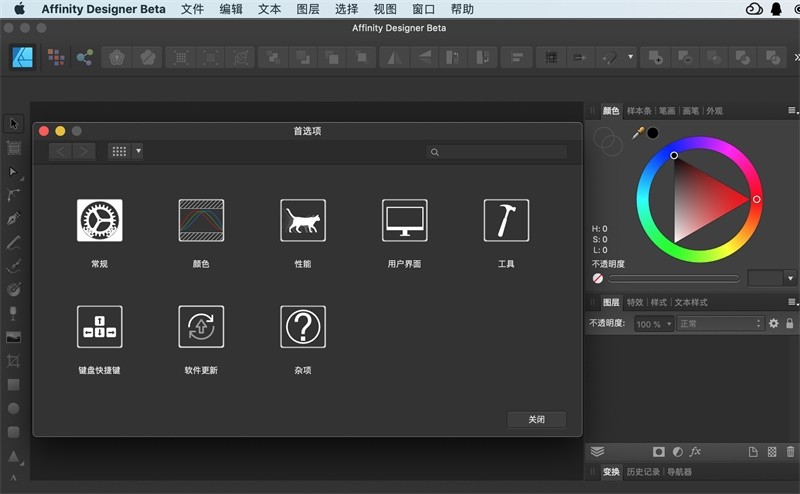Open the 图层 menu
This screenshot has height=494, width=800.
308,9
